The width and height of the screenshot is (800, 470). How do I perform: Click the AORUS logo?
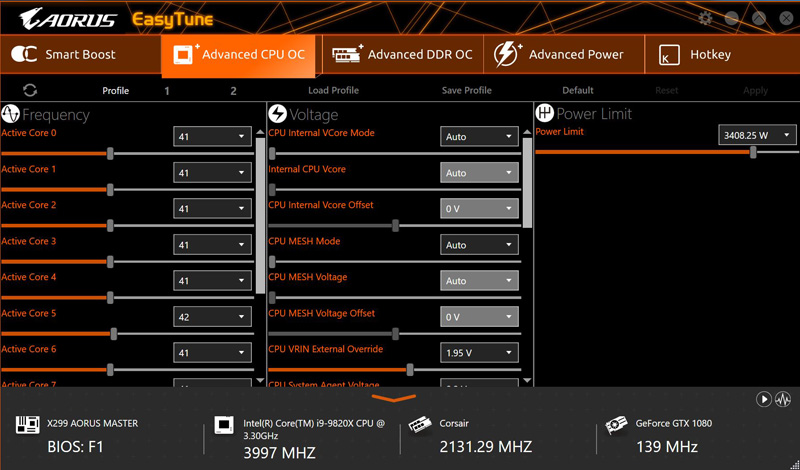[x=68, y=19]
